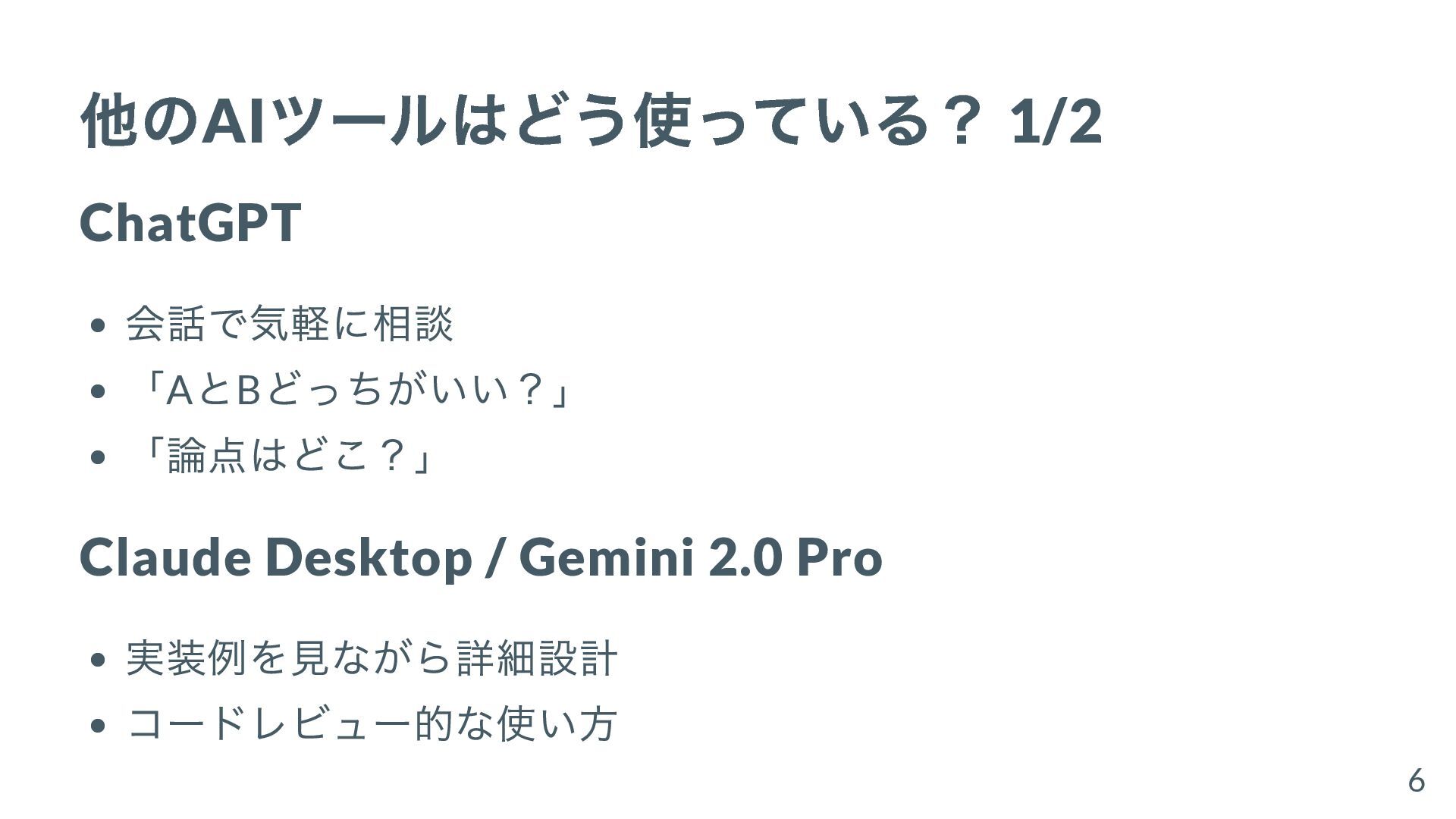Click the bullet dot before 実装例を見ながら
Image resolution: width=1456 pixels, height=819 pixels.
pyautogui.click(x=96, y=660)
